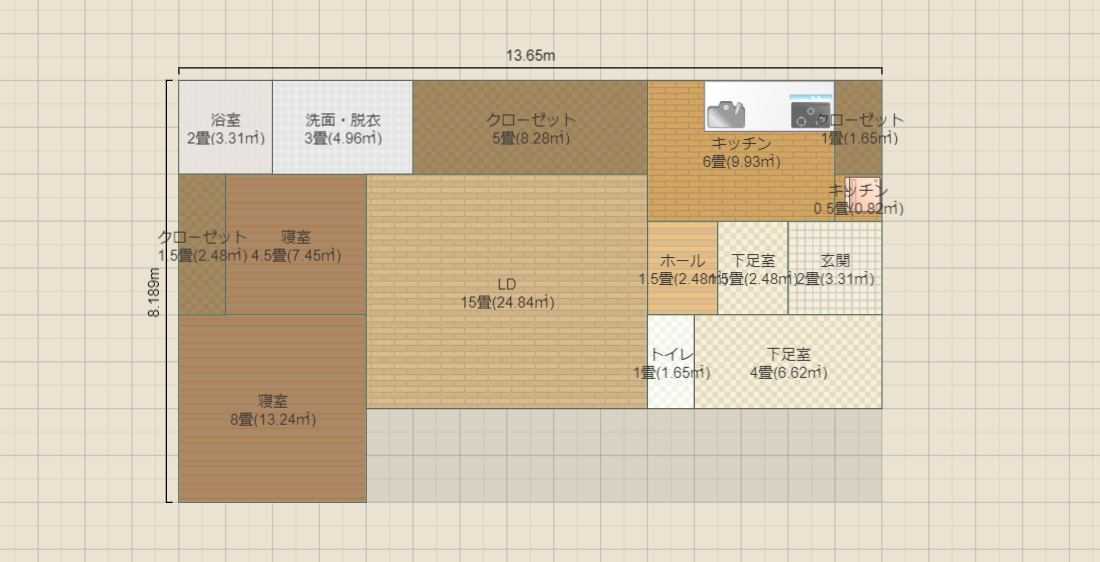Select the pink refrigerator item icon
Viewport: 1100px width, 562px height.
coord(862,194)
